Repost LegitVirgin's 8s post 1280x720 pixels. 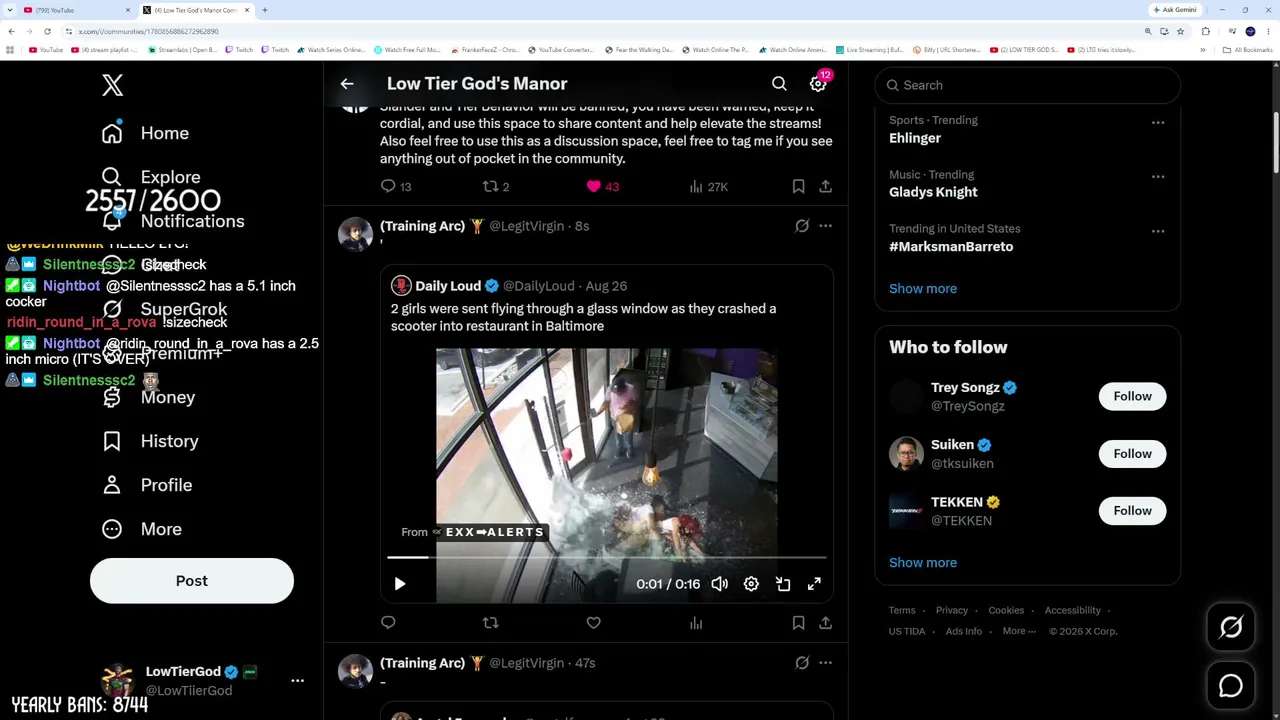tap(490, 623)
